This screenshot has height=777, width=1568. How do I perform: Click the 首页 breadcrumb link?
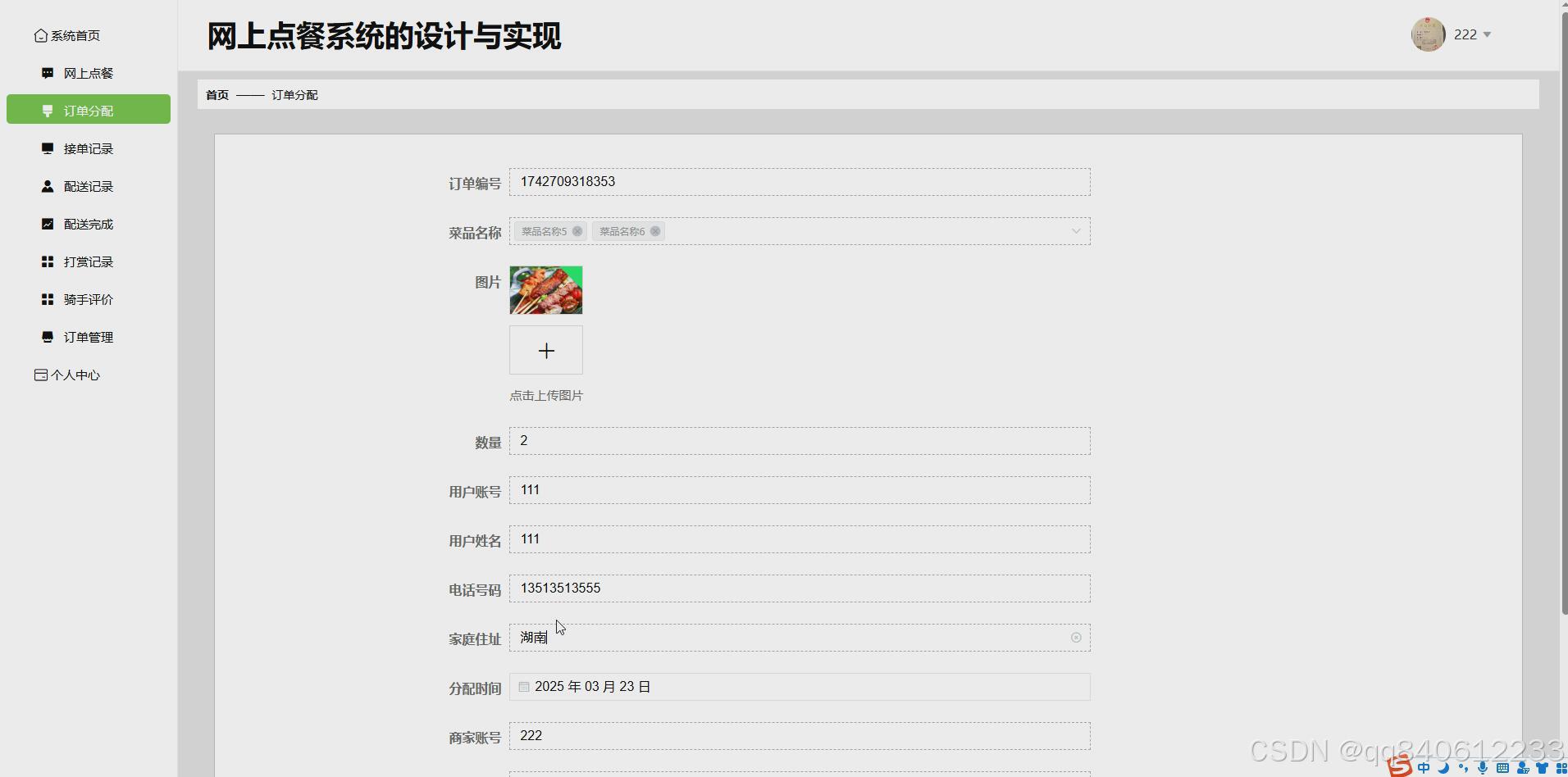coord(216,94)
